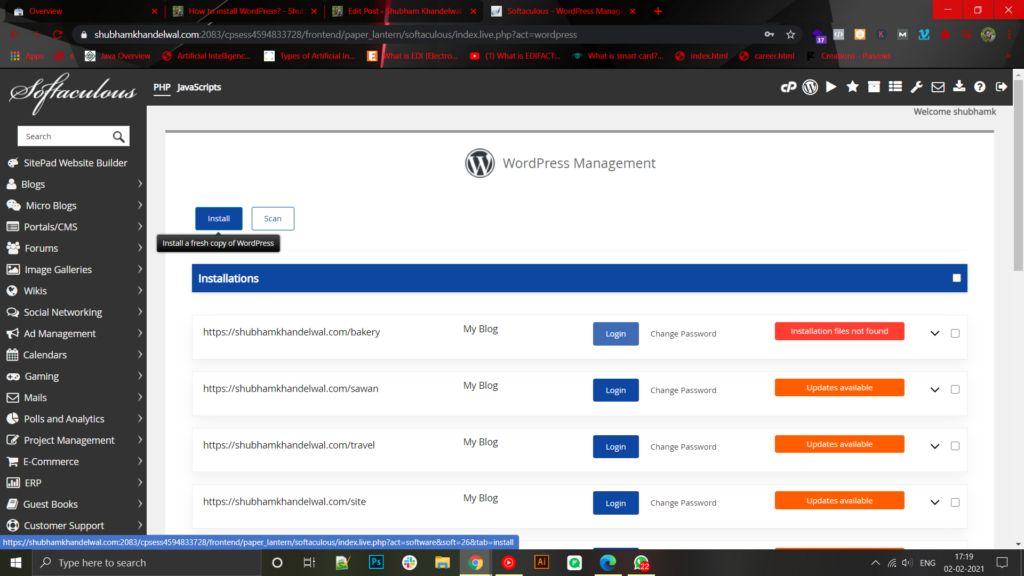Open the Chrome profile avatar
Image resolution: width=1024 pixels, height=576 pixels.
pyautogui.click(x=988, y=35)
